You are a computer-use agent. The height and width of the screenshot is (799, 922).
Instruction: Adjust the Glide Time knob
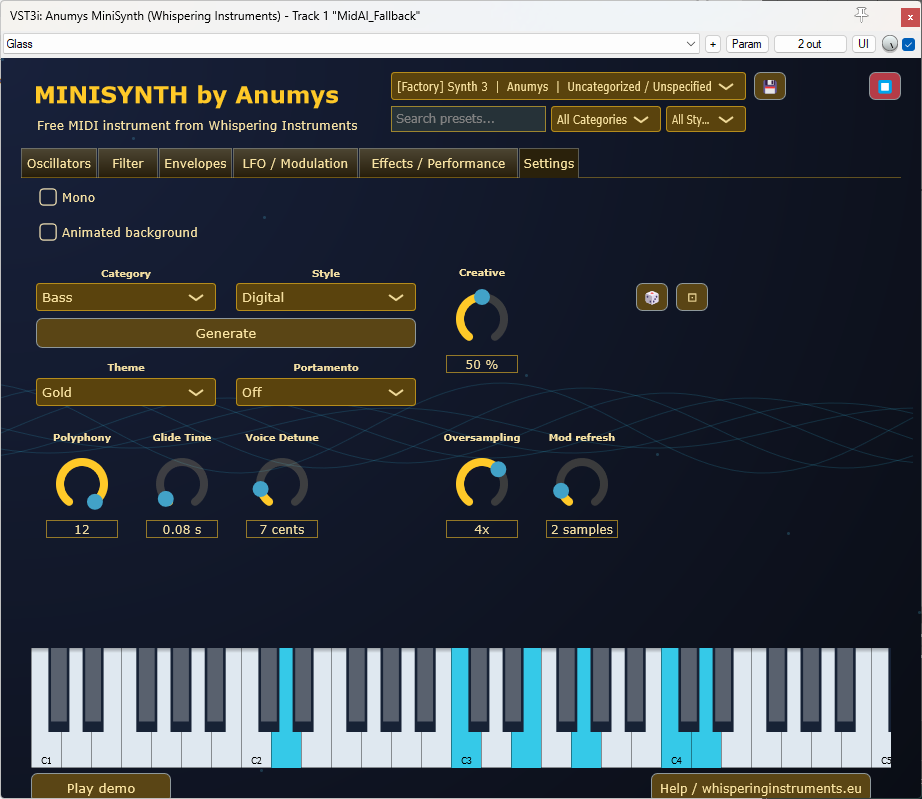click(182, 484)
